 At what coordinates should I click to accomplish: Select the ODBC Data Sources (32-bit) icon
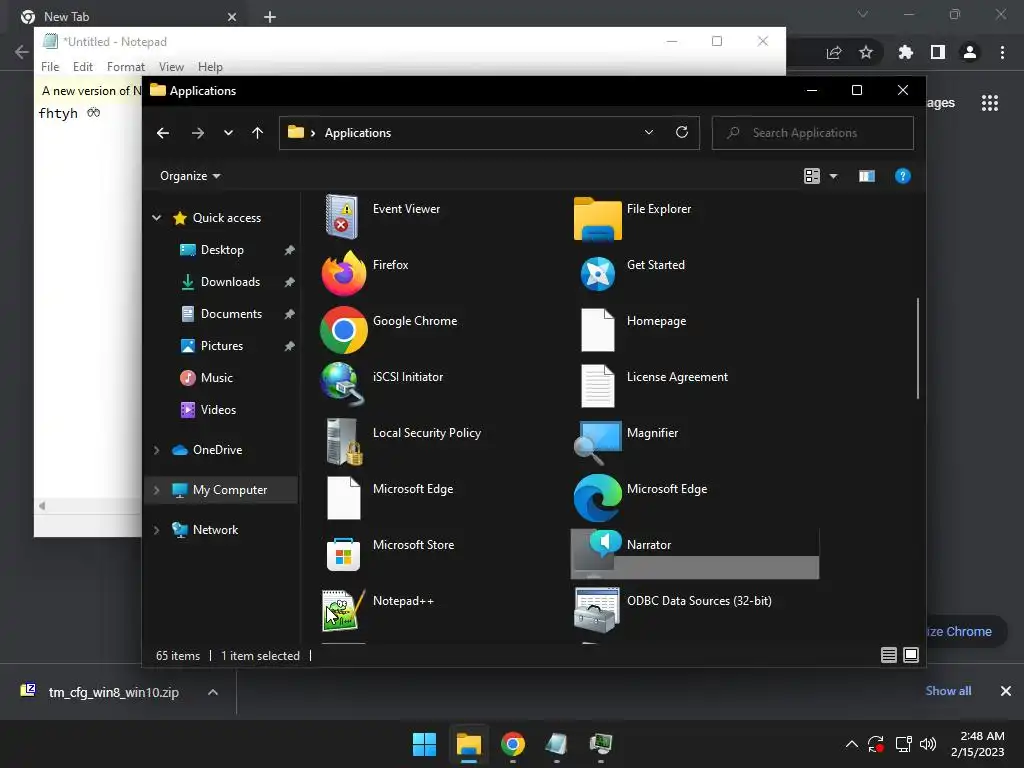pos(598,610)
